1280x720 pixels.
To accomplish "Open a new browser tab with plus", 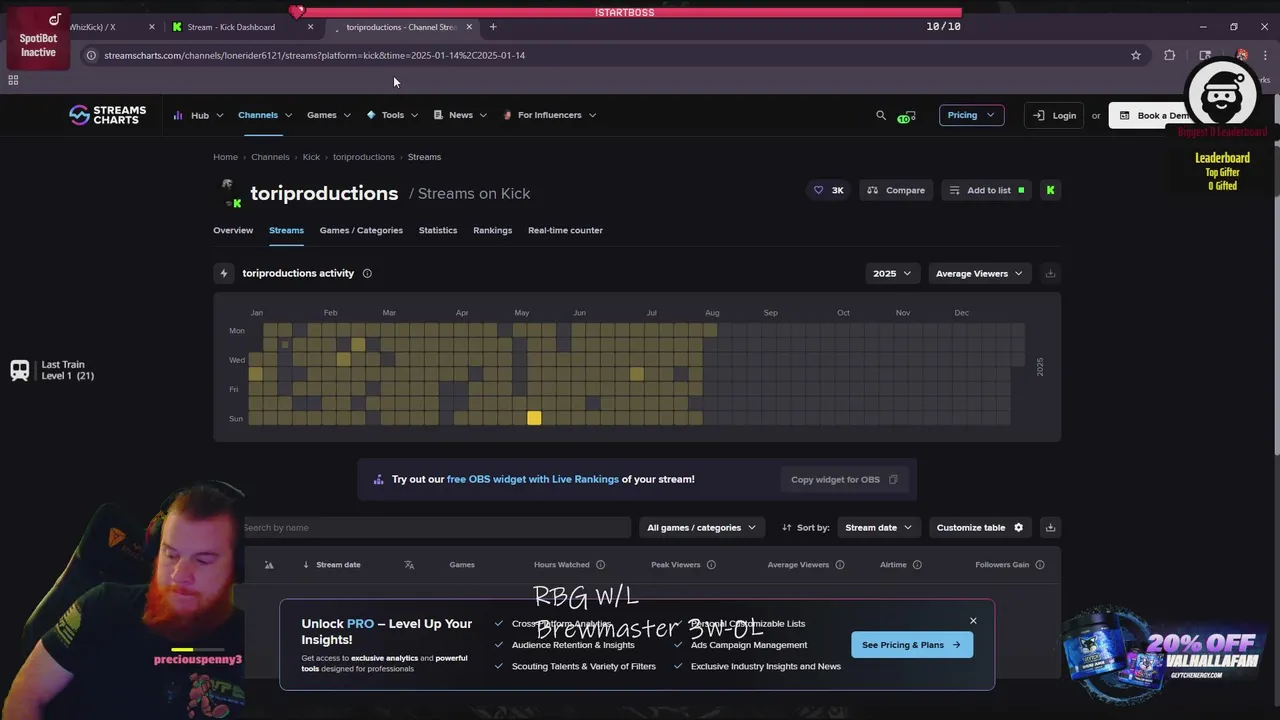I will [x=493, y=27].
